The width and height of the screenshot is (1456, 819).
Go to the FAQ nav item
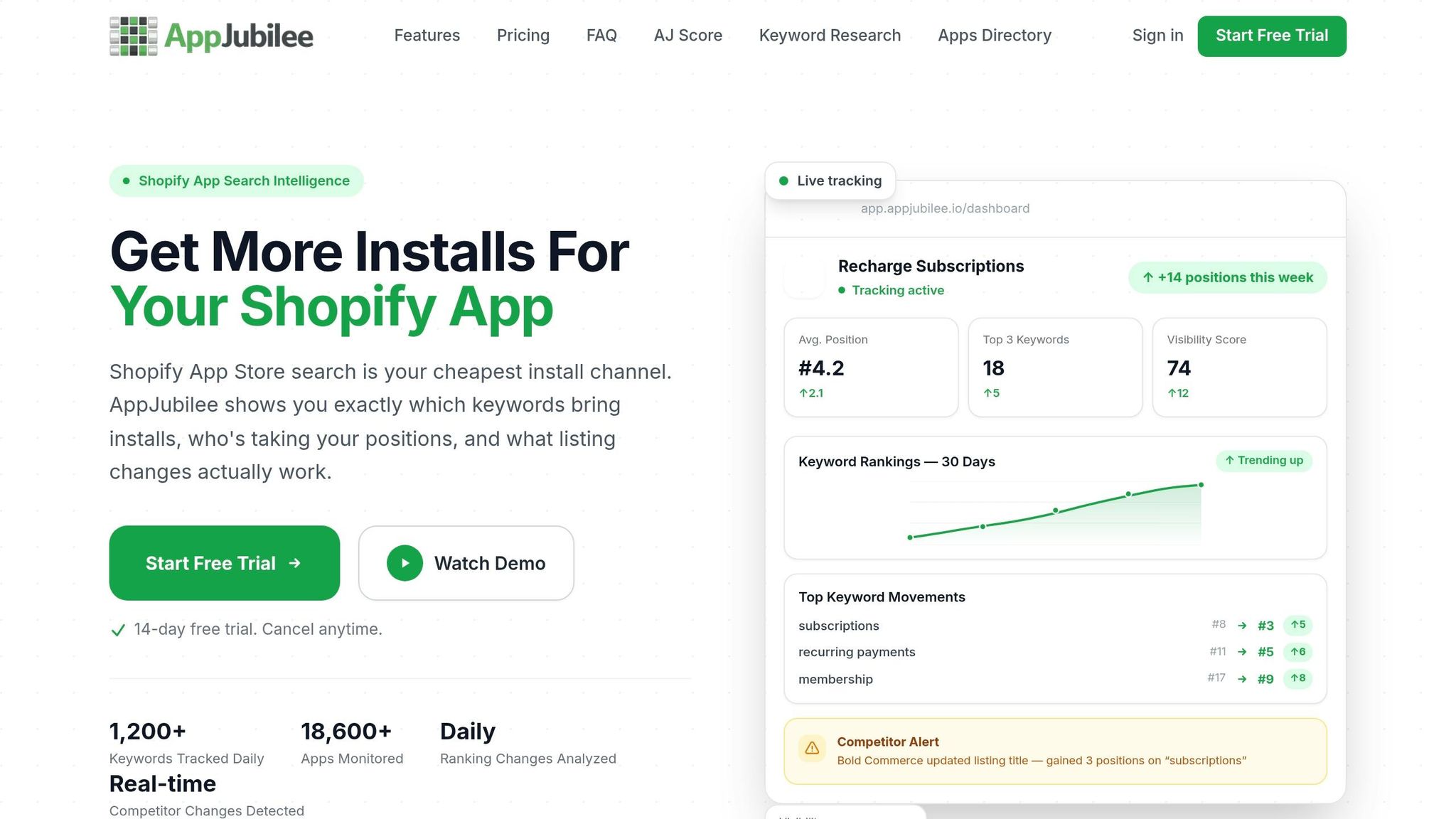[601, 36]
